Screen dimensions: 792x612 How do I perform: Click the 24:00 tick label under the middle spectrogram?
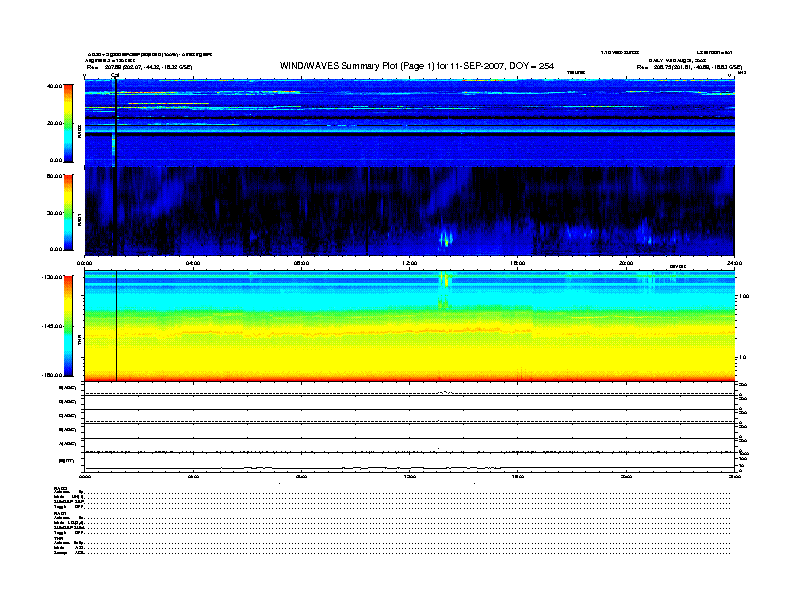point(734,263)
